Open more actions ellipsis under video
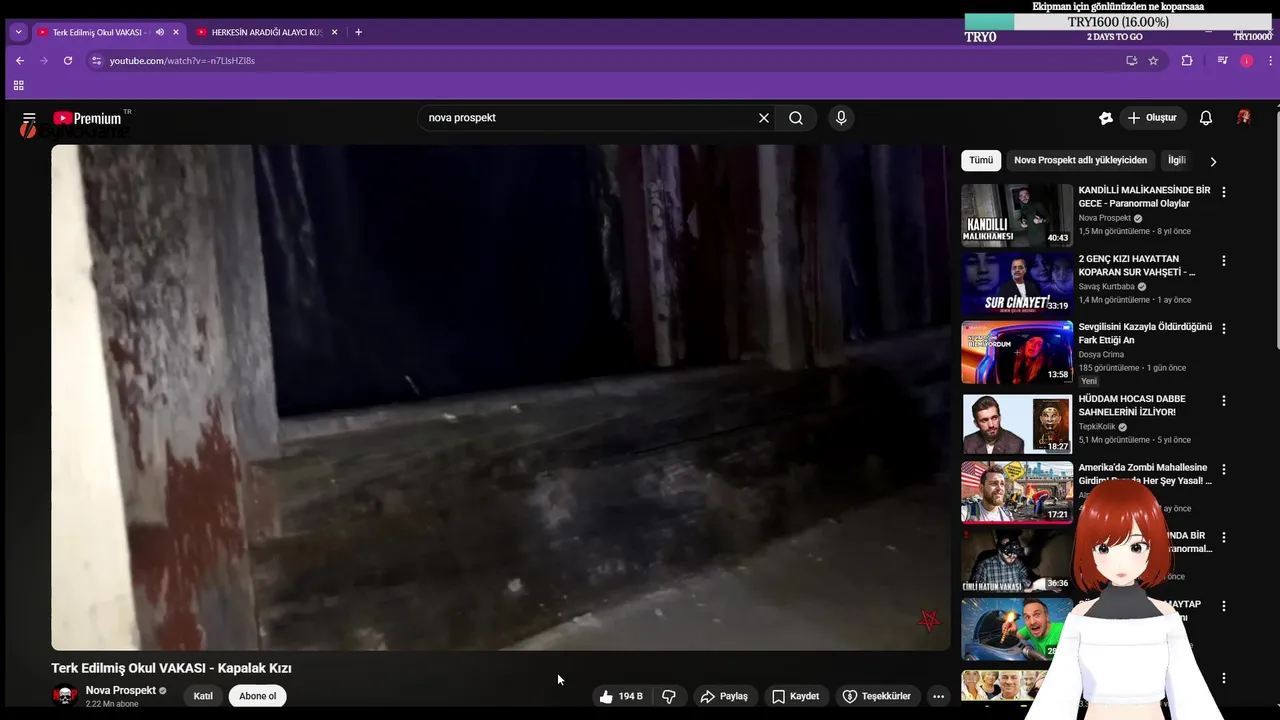Image resolution: width=1280 pixels, height=720 pixels. 938,696
